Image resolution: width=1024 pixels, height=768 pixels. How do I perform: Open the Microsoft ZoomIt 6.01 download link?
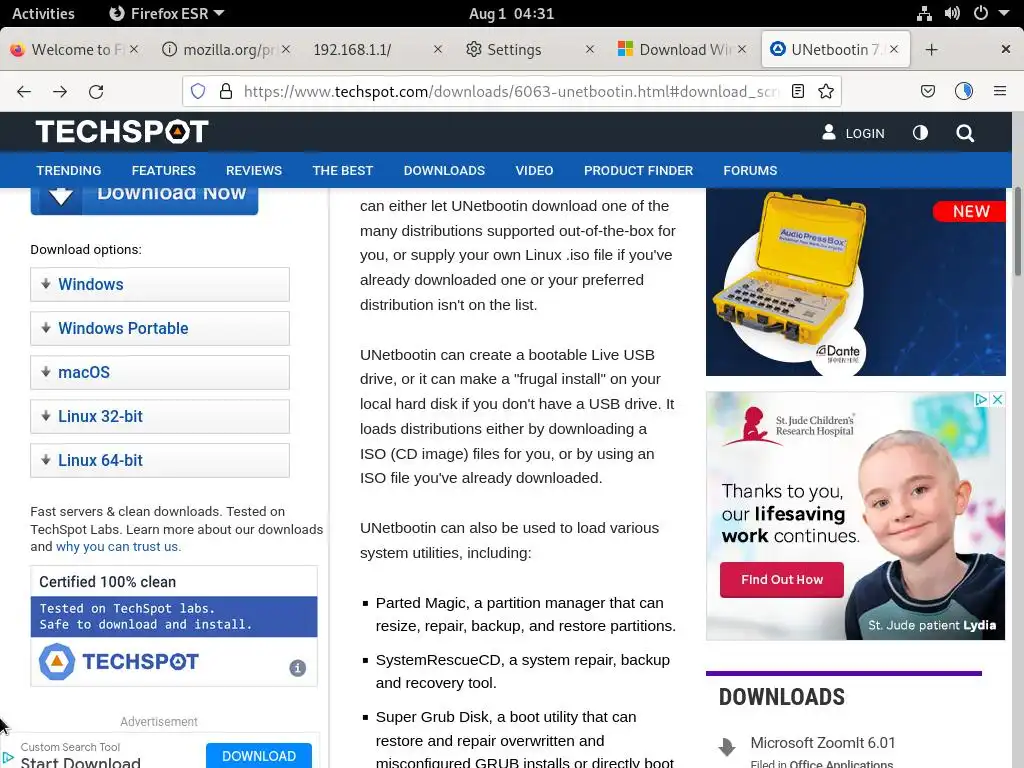click(823, 743)
